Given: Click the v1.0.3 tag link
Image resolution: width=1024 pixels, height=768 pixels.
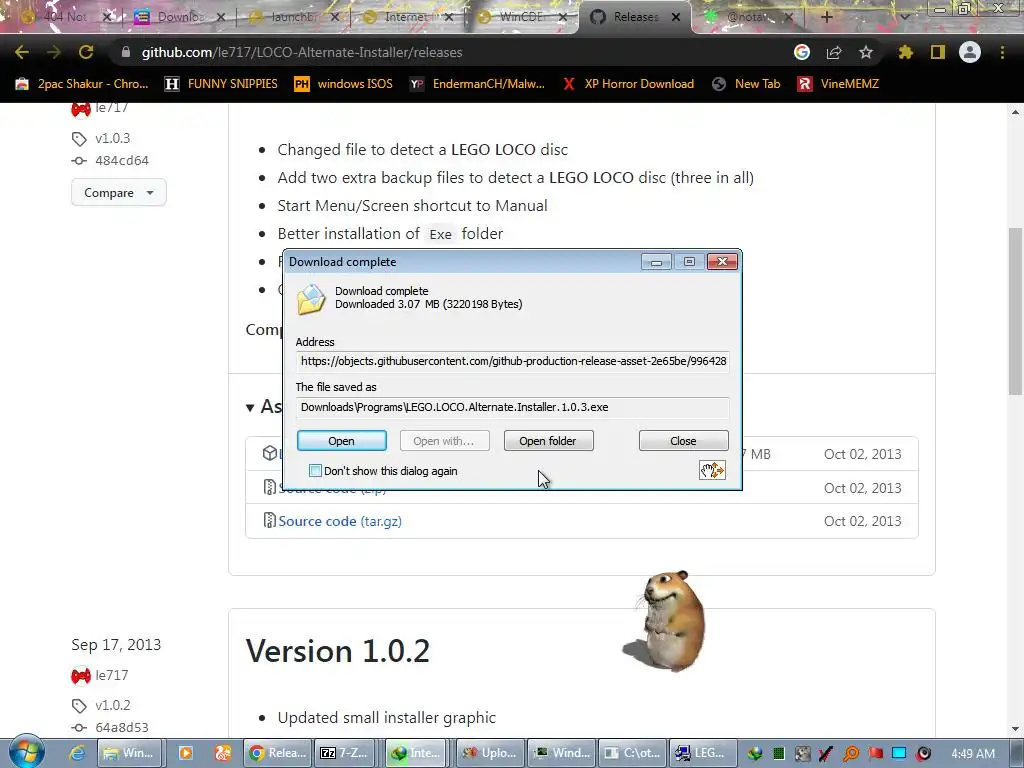Looking at the screenshot, I should point(112,138).
